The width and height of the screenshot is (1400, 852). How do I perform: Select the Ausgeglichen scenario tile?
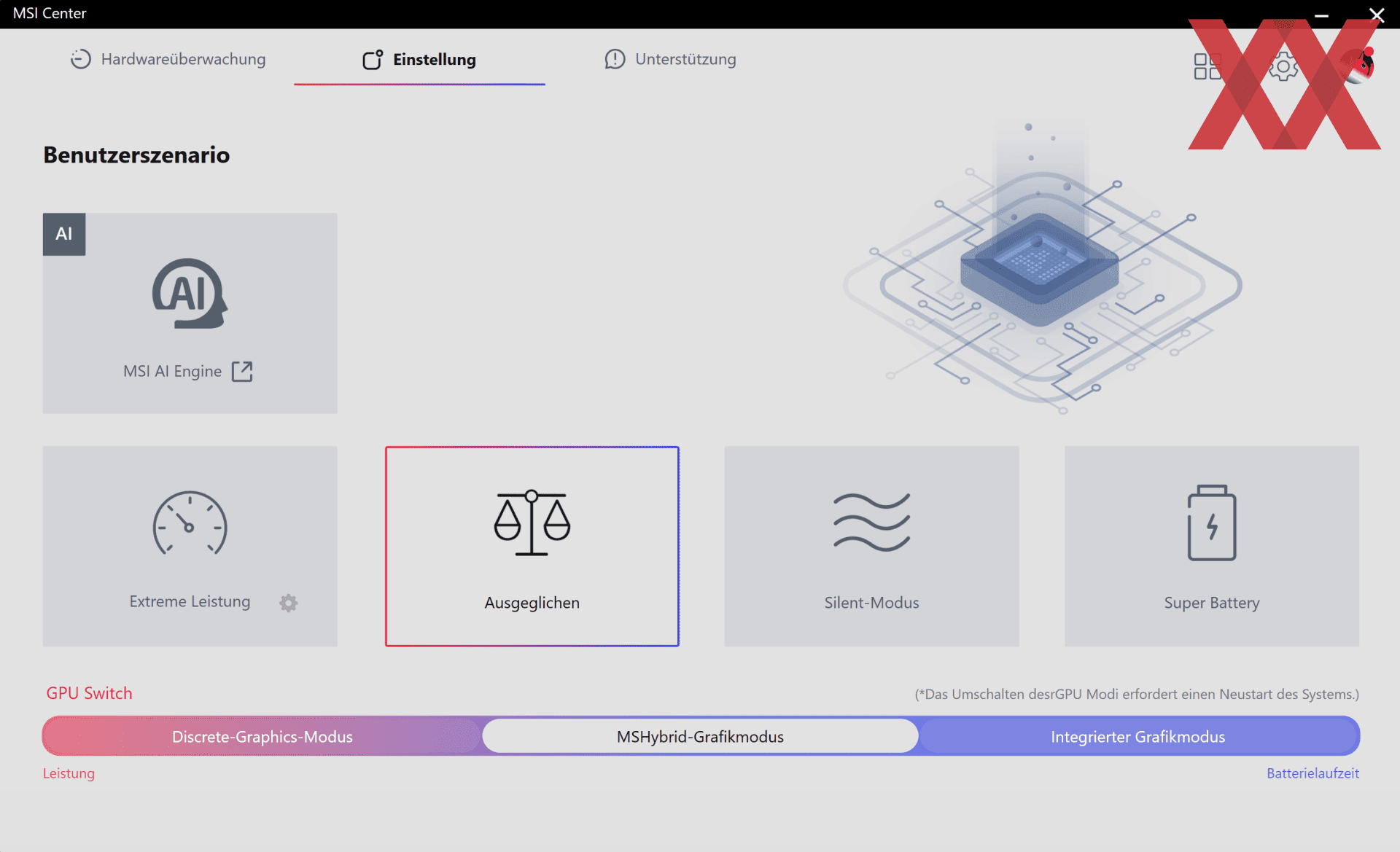coord(532,546)
